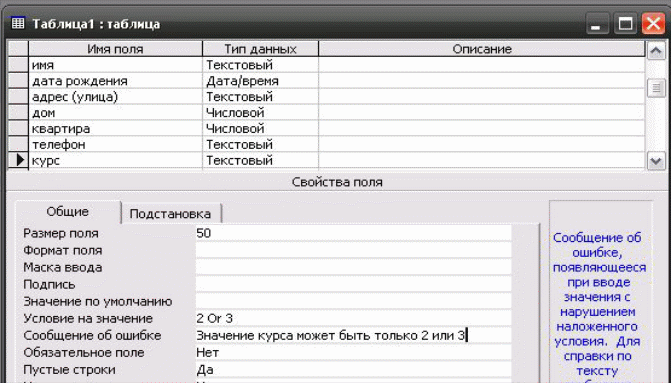Click the table icon in the title bar
The height and width of the screenshot is (384, 672).
click(x=18, y=24)
